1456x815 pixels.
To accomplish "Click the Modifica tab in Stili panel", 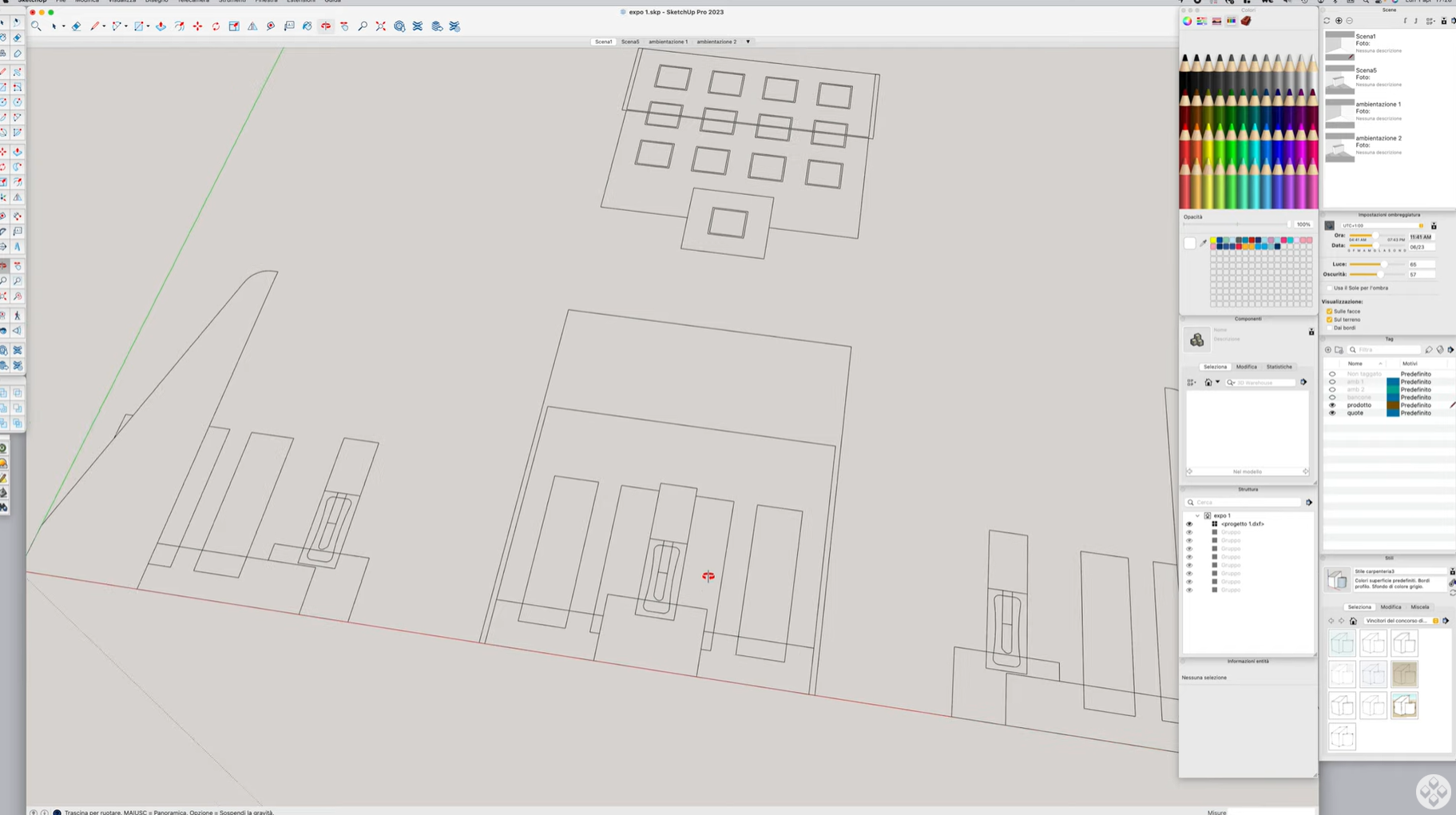I will (1391, 607).
